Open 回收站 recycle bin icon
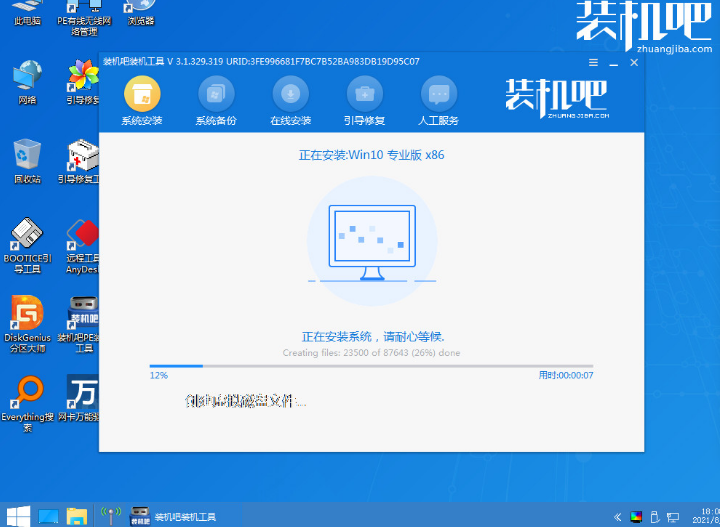The image size is (720, 527). [27, 162]
